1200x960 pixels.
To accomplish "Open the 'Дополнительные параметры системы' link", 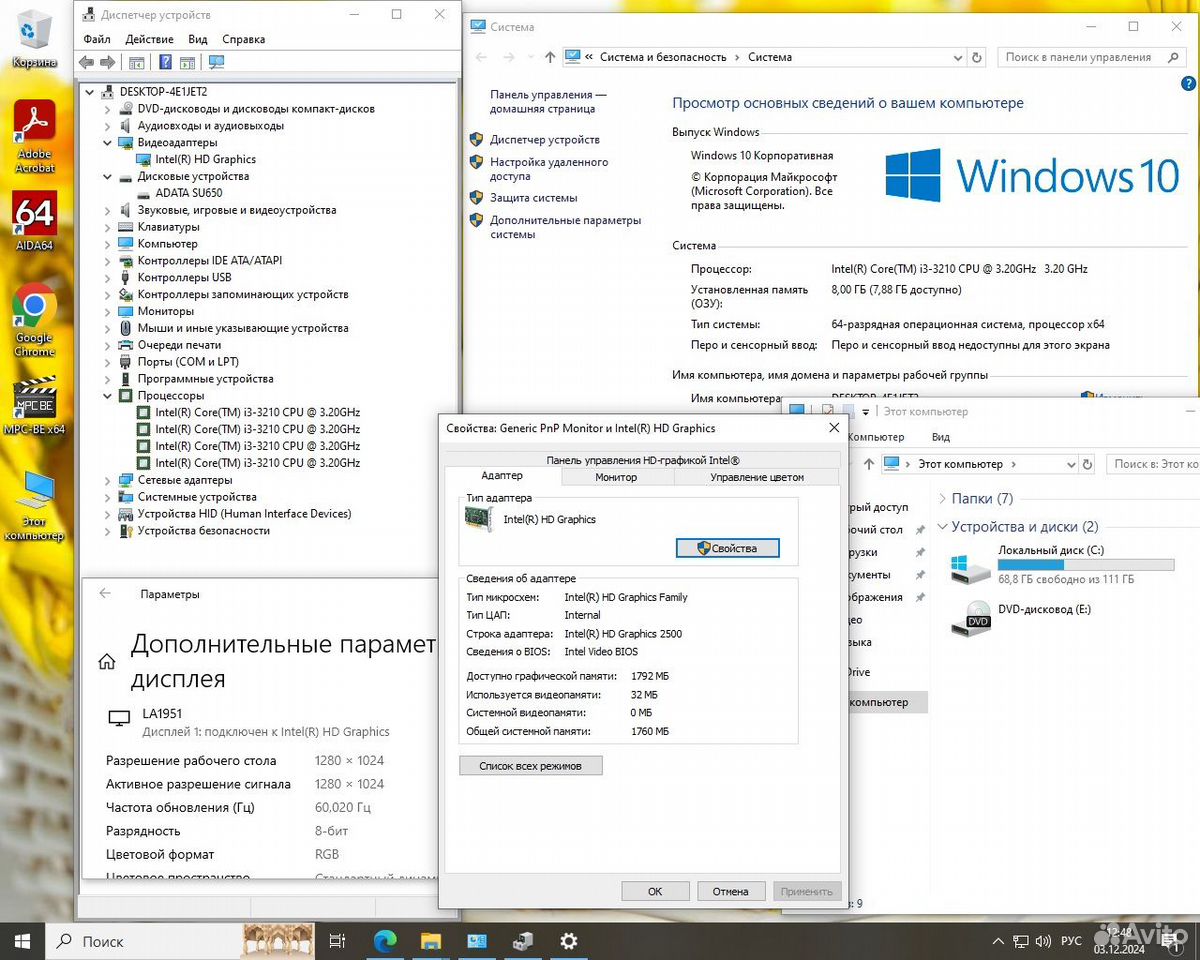I will point(566,227).
